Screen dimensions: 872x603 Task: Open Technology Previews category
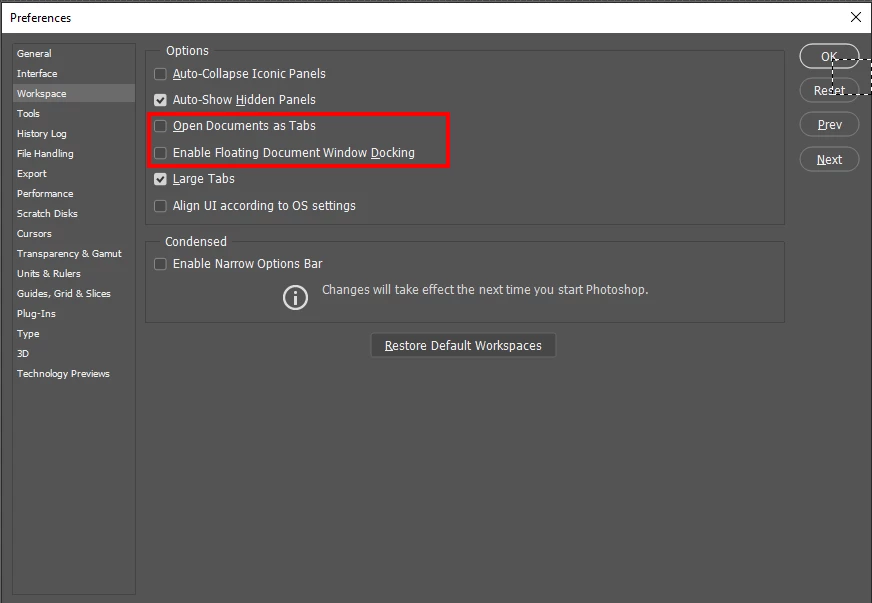click(74, 374)
